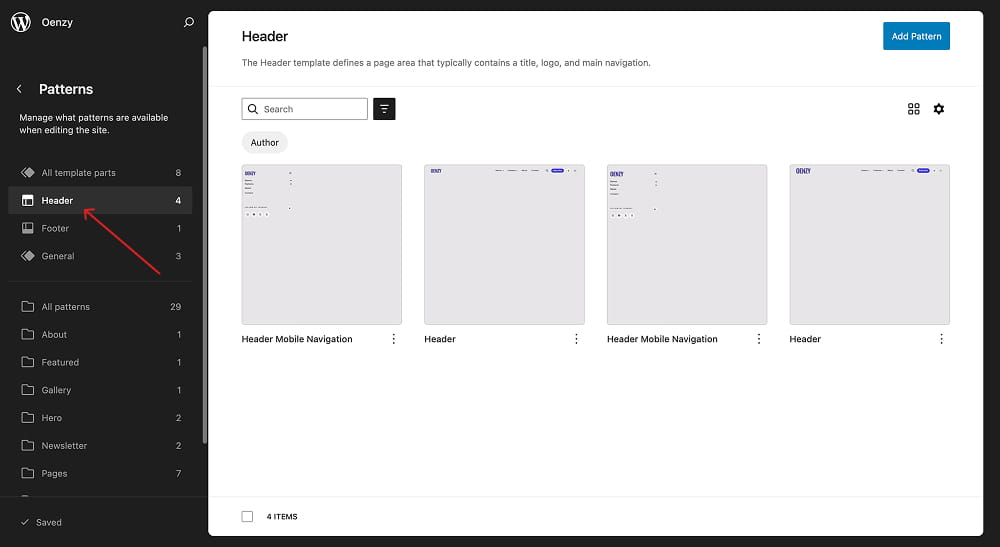This screenshot has width=1000, height=547.
Task: Click the Footer template part icon
Action: coord(28,228)
